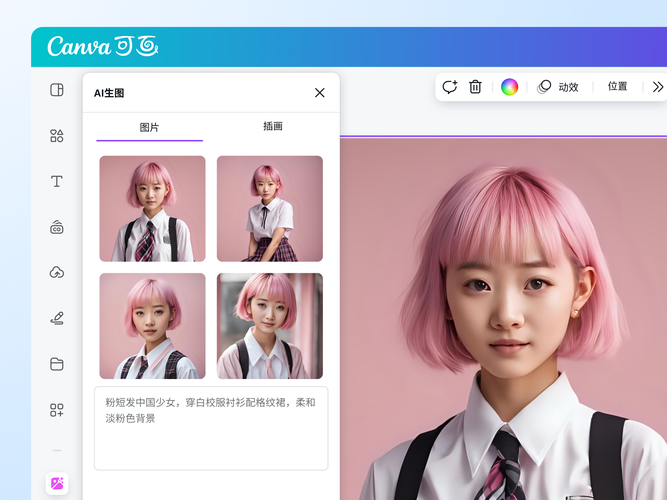This screenshot has height=500, width=667.
Task: Close the AI生图 panel
Action: pyautogui.click(x=319, y=92)
